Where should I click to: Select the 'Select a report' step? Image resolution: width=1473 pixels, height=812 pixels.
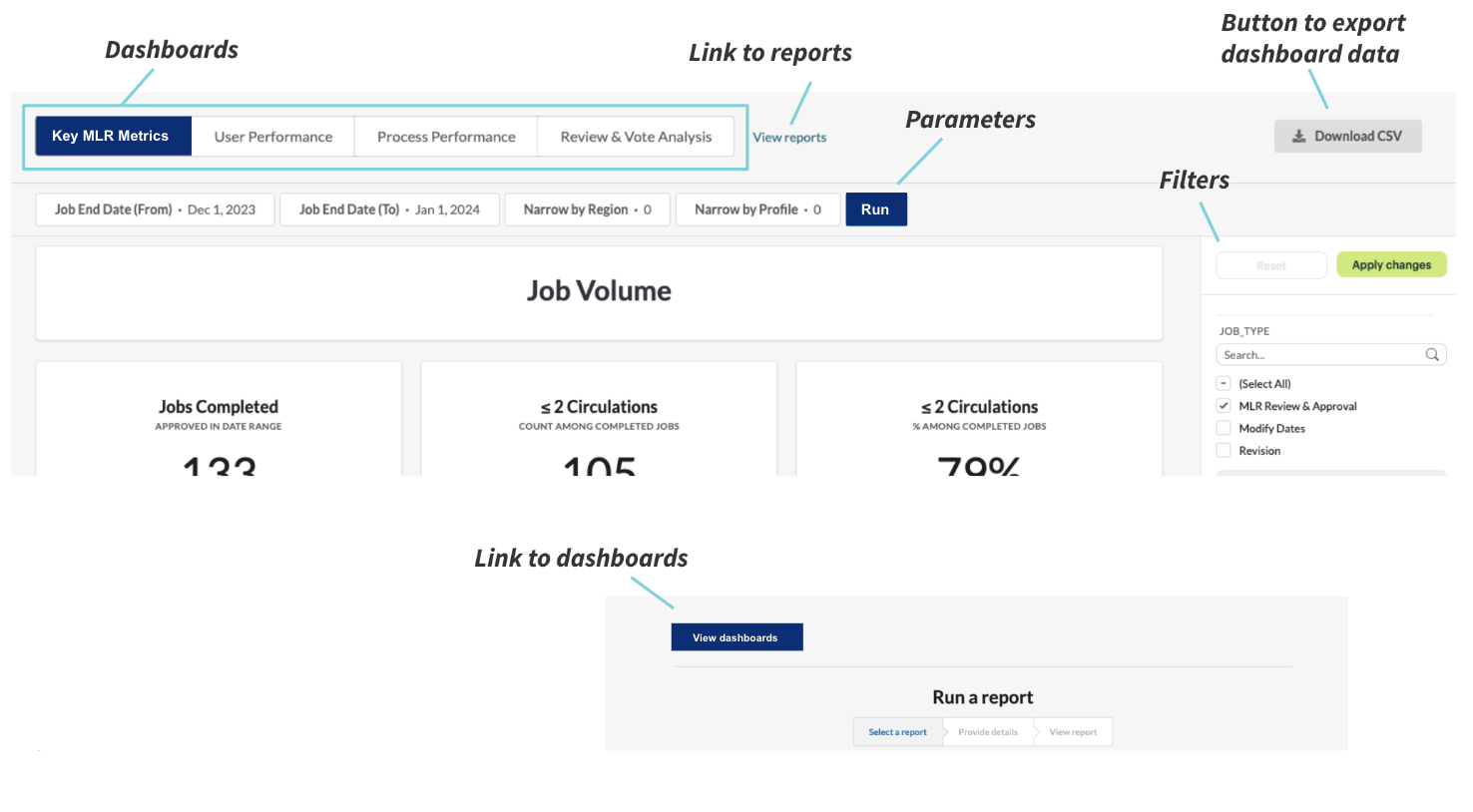[x=897, y=732]
